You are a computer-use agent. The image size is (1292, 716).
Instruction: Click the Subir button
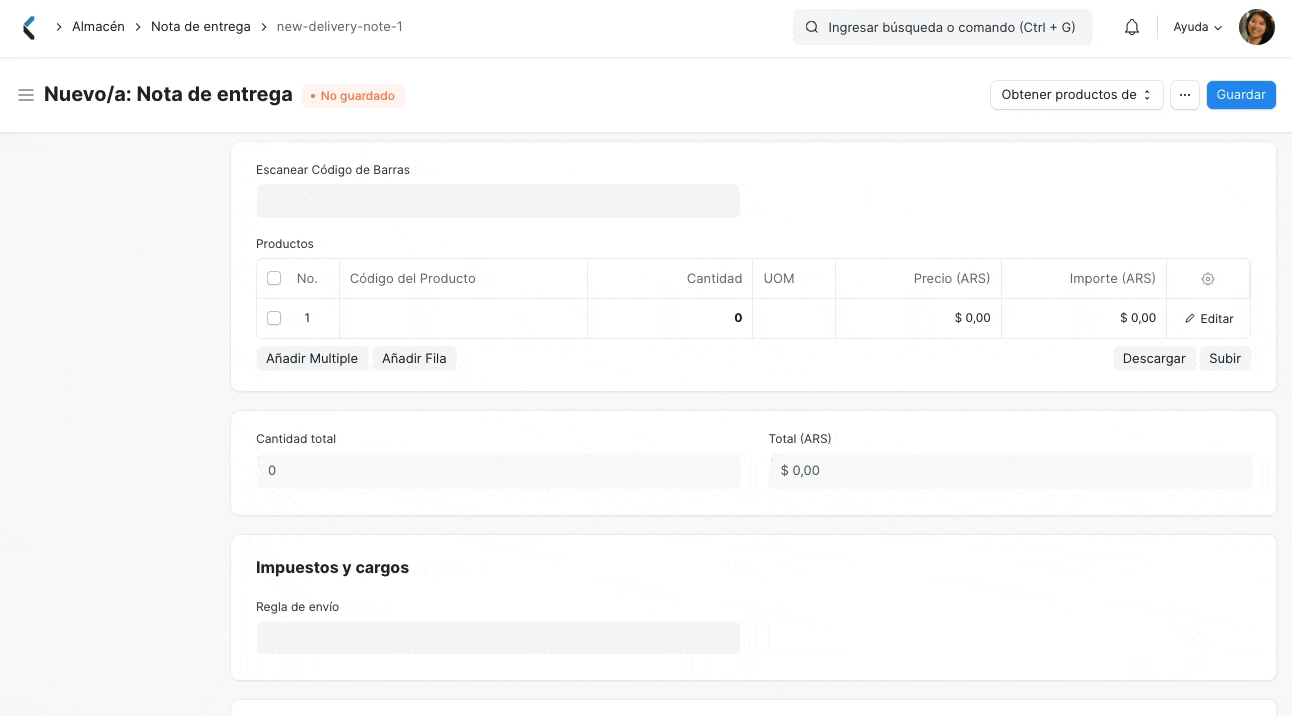[x=1225, y=358]
